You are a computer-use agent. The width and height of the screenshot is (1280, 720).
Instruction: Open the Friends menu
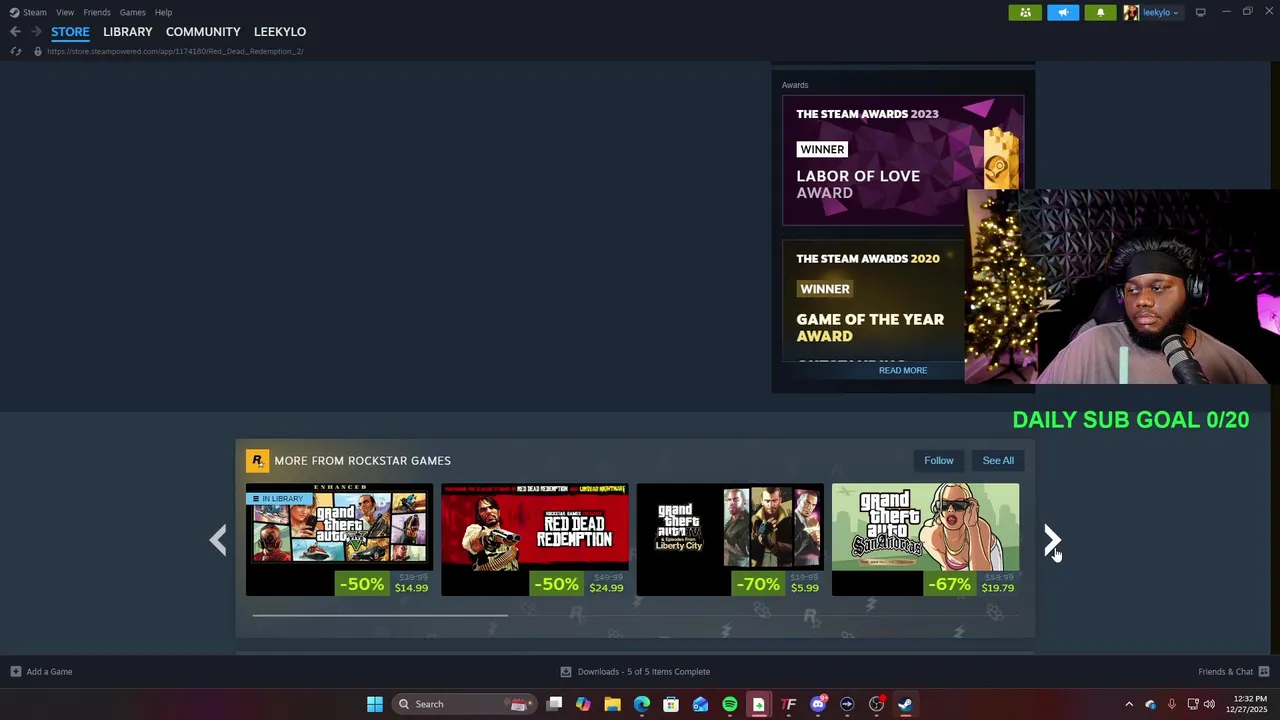click(97, 12)
